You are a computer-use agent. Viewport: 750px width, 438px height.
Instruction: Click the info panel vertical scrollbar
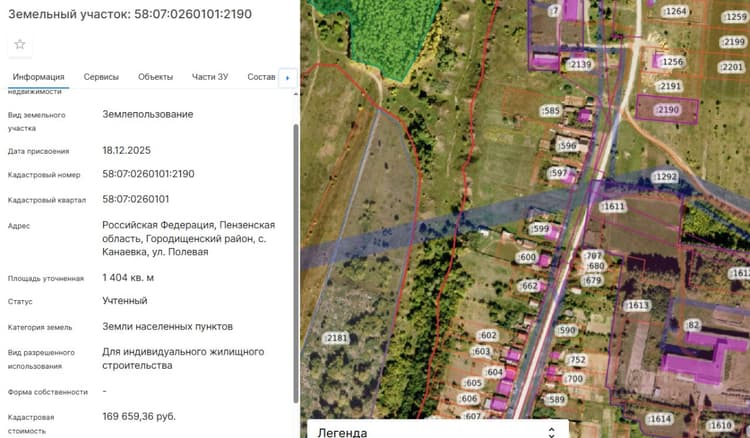296,262
